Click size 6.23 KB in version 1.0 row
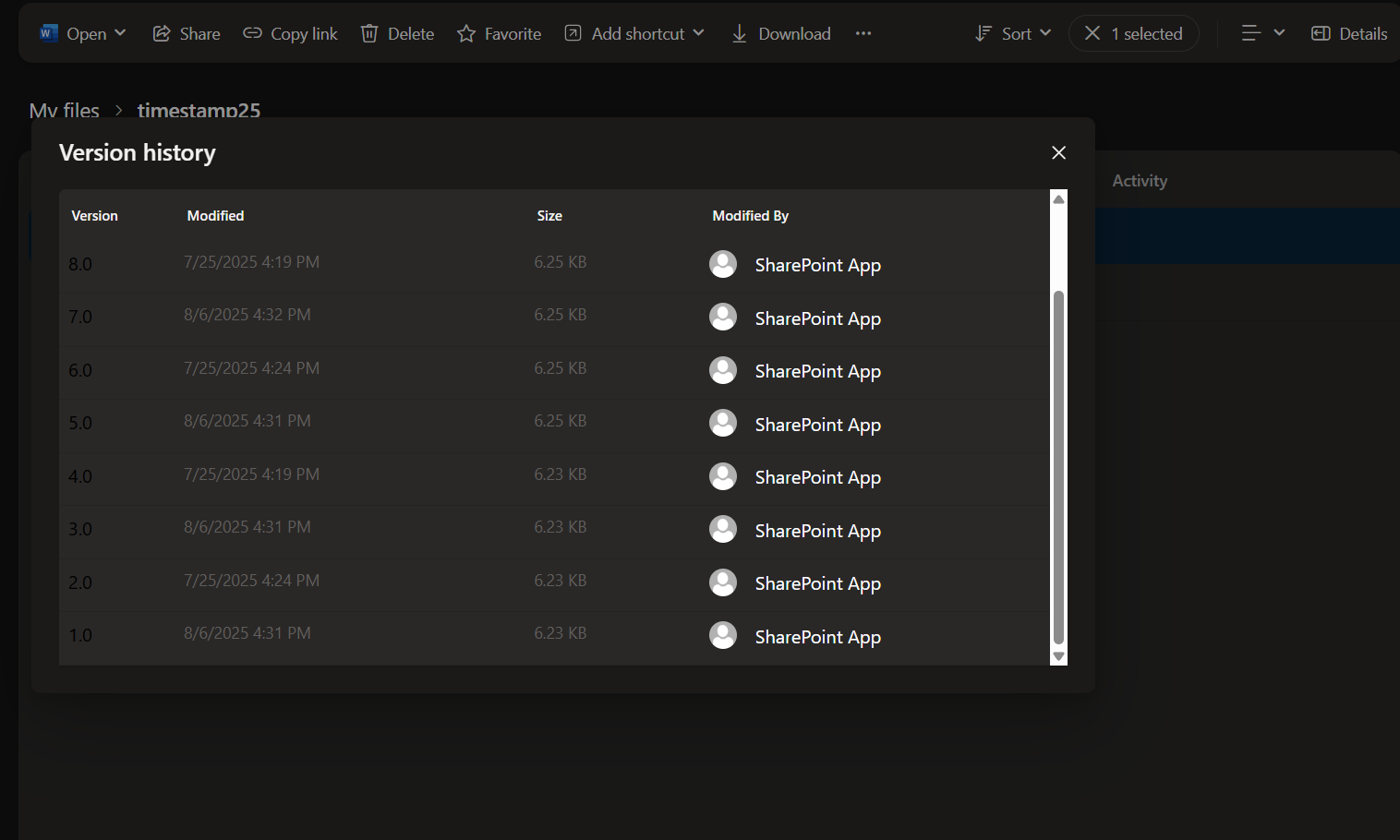1400x840 pixels. point(561,633)
